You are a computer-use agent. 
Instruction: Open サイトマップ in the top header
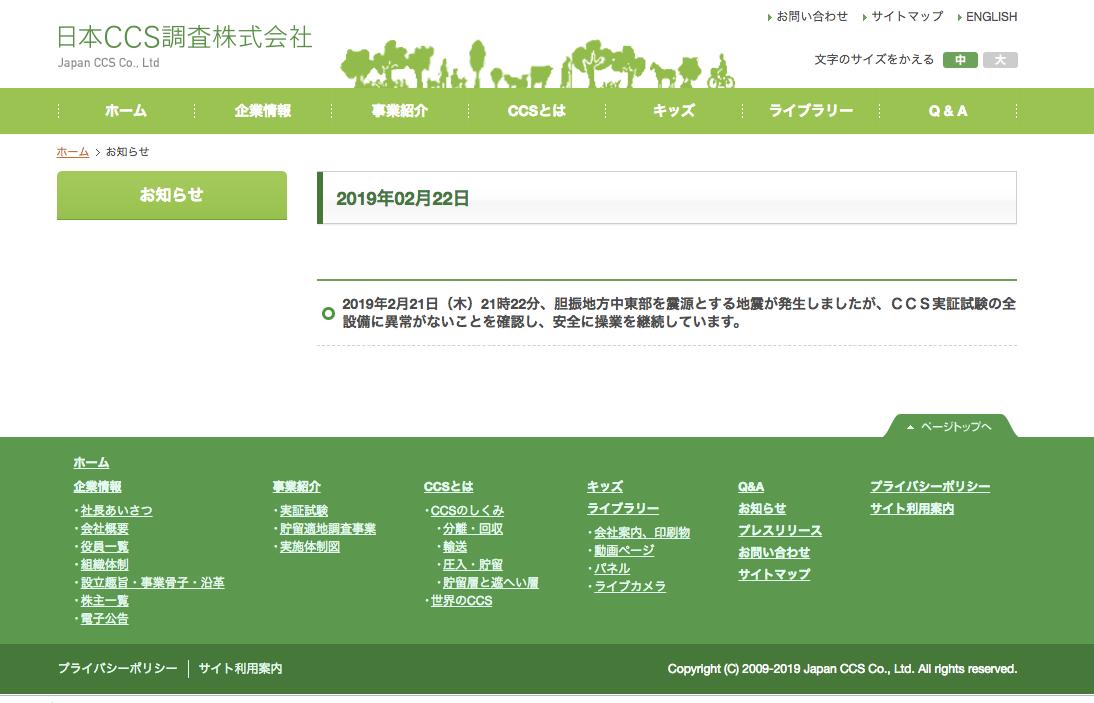[x=907, y=16]
